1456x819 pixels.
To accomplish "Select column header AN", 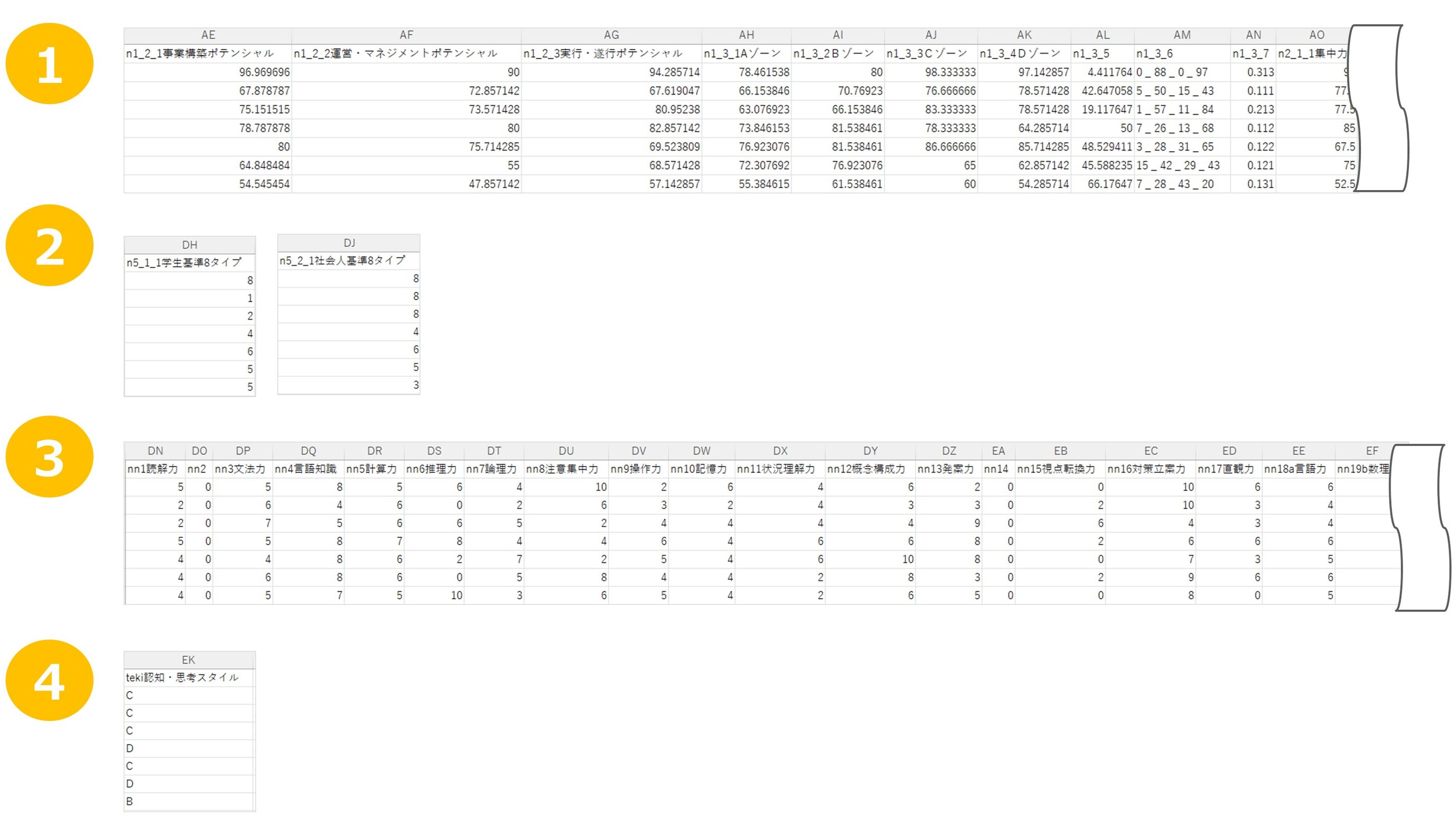I will [x=1253, y=35].
